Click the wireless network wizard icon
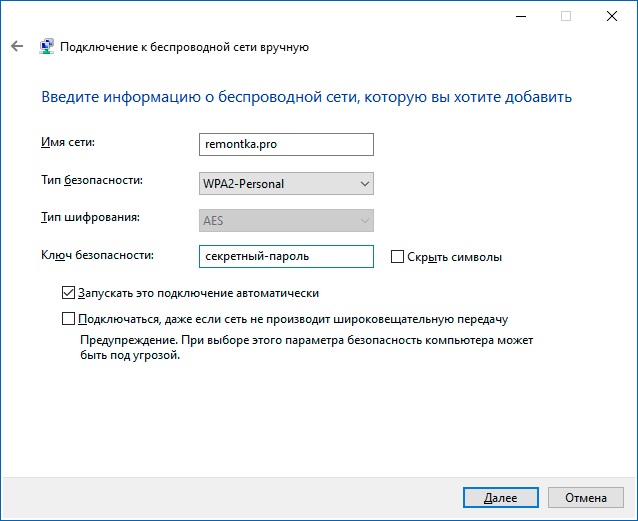Image resolution: width=638 pixels, height=521 pixels. (46, 46)
